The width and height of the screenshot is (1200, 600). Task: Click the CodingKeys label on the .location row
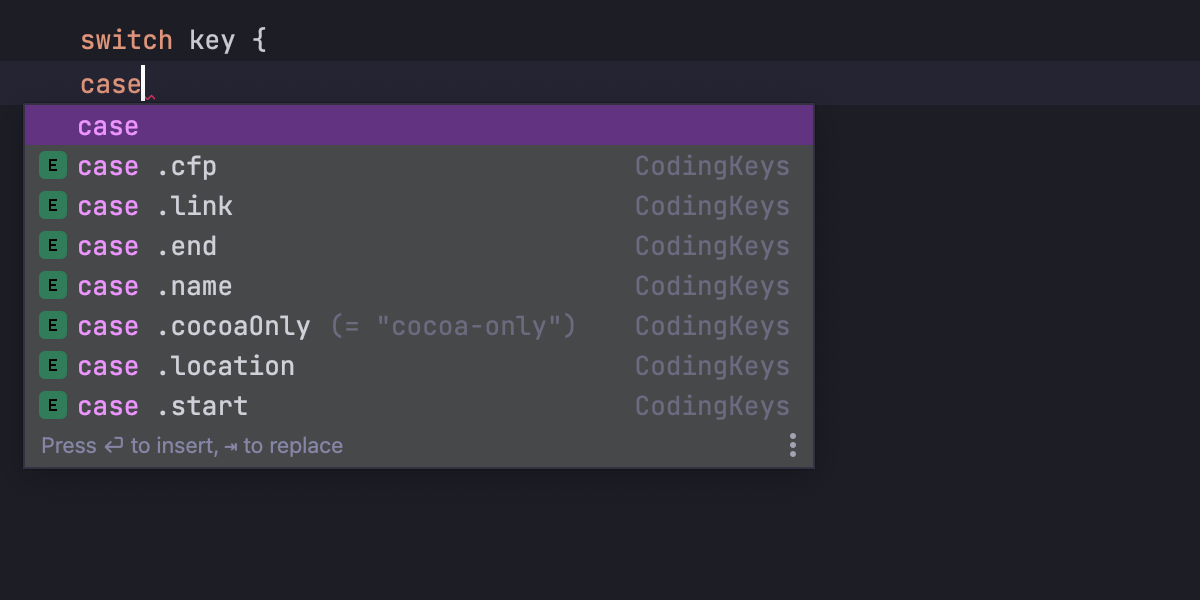click(712, 366)
